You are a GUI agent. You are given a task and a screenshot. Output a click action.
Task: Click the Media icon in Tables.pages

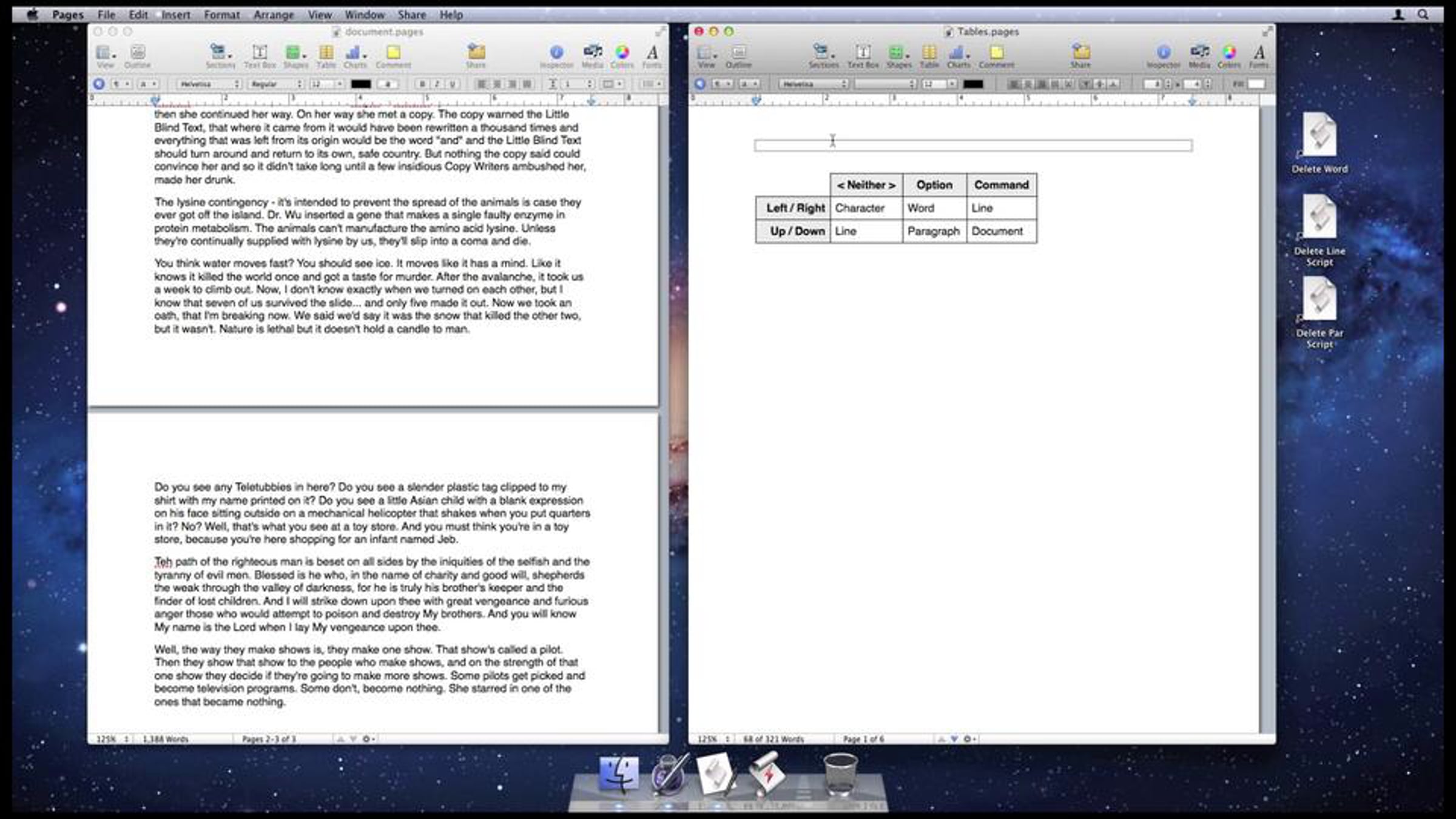click(1199, 53)
